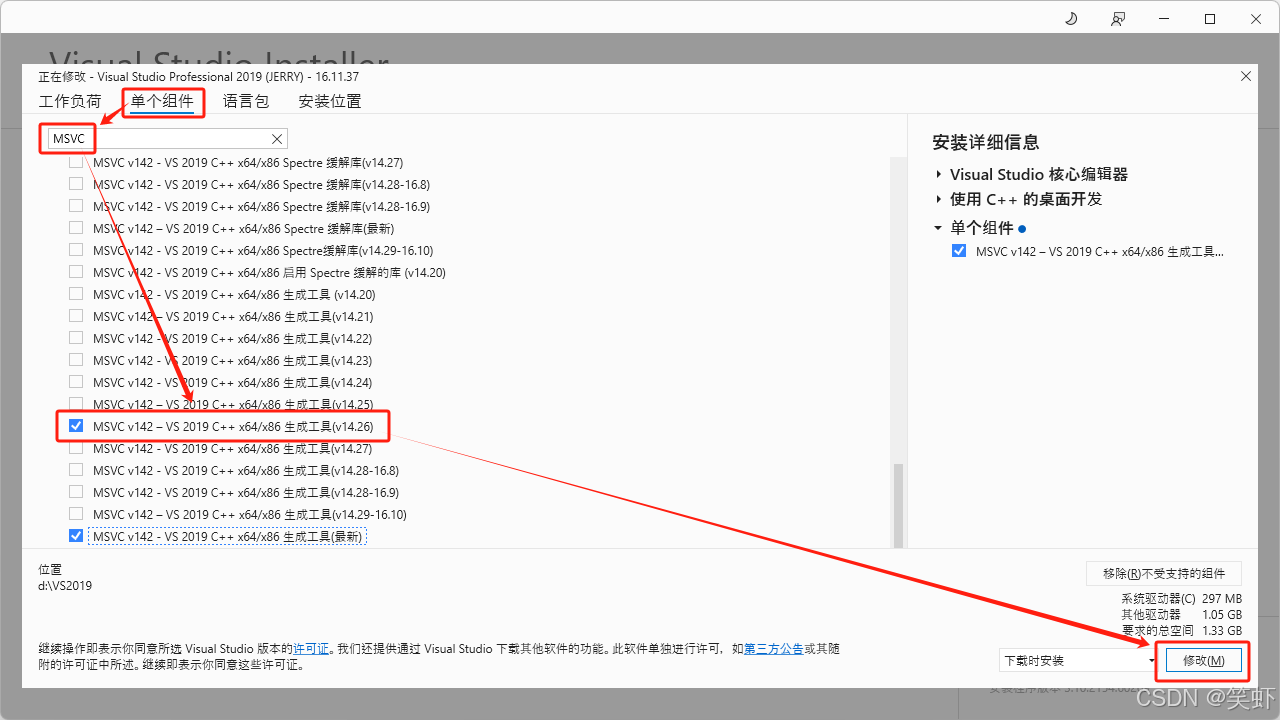
Task: Select 生成工具(v14.26) row text
Action: [233, 426]
